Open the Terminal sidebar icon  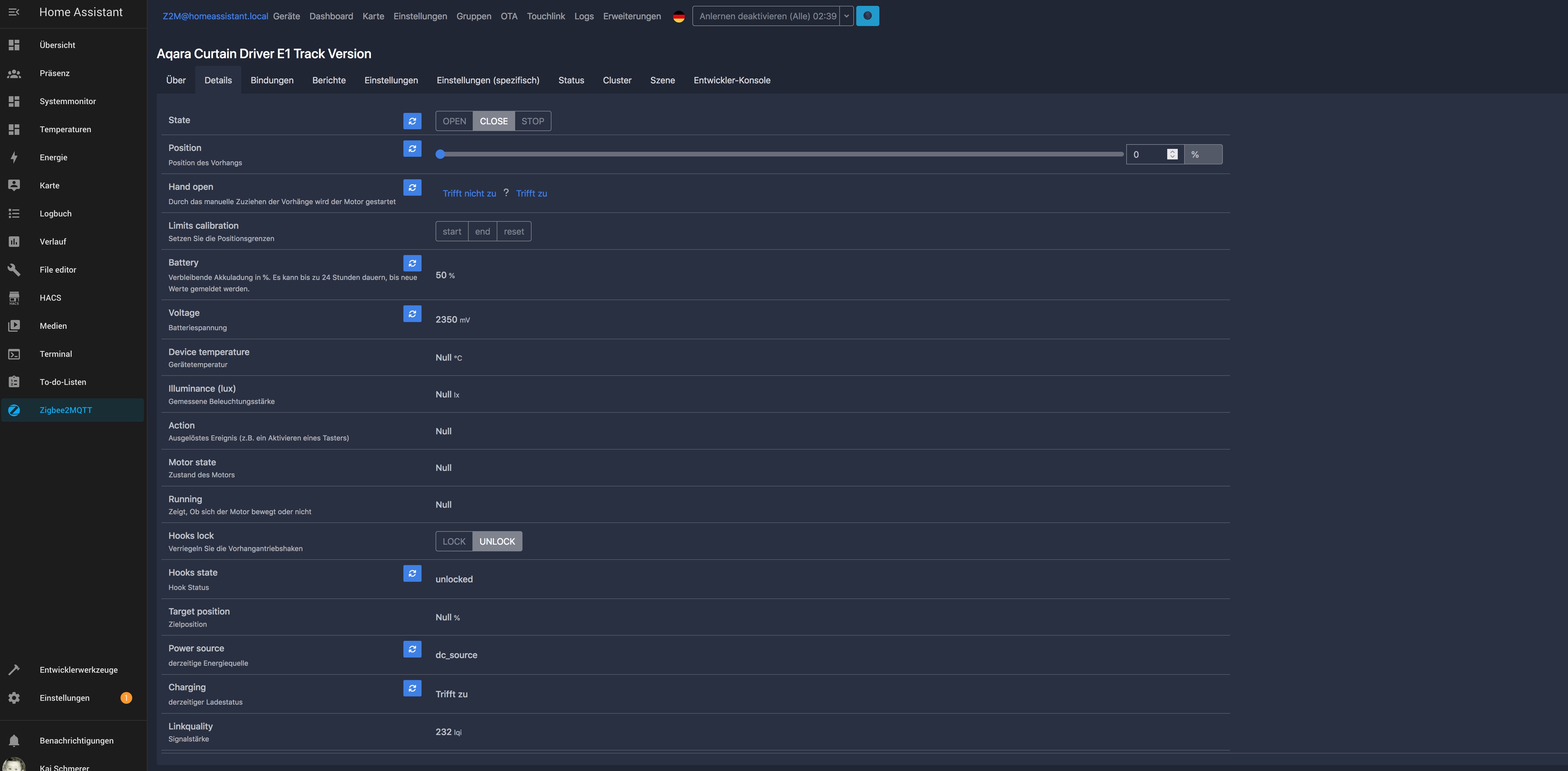(x=14, y=354)
